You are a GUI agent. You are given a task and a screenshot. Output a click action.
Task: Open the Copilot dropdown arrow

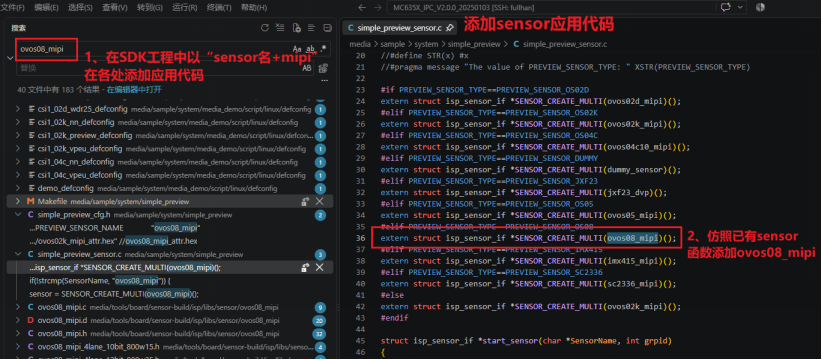tap(740, 7)
